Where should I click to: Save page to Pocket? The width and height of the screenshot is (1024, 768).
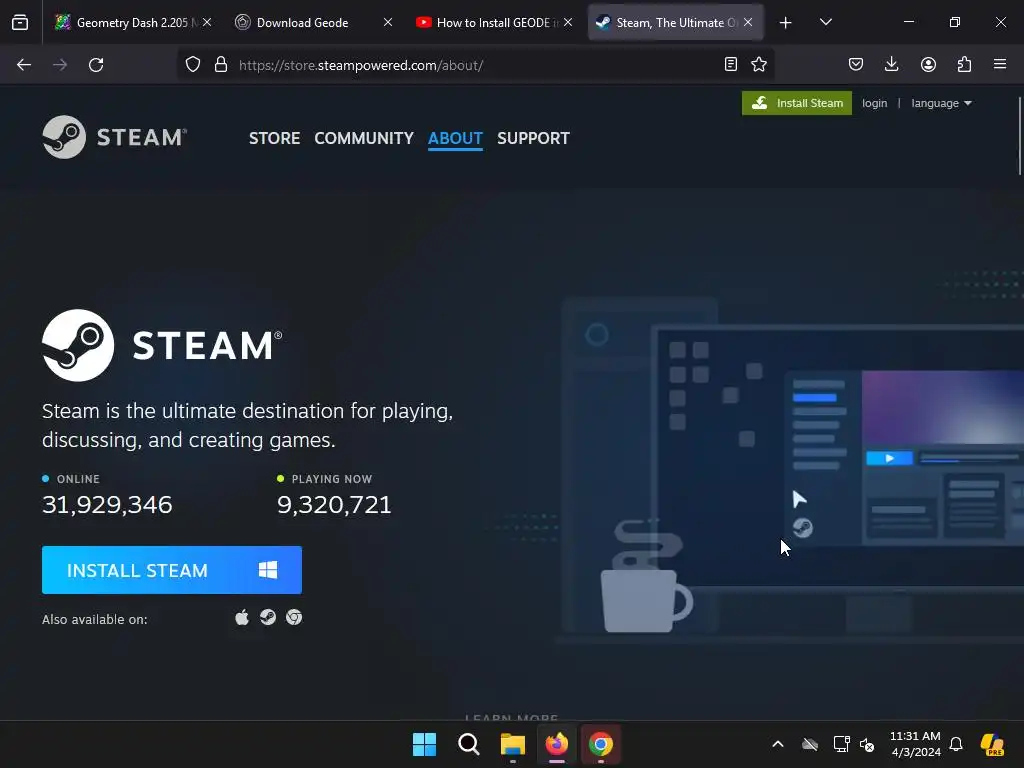pos(856,64)
